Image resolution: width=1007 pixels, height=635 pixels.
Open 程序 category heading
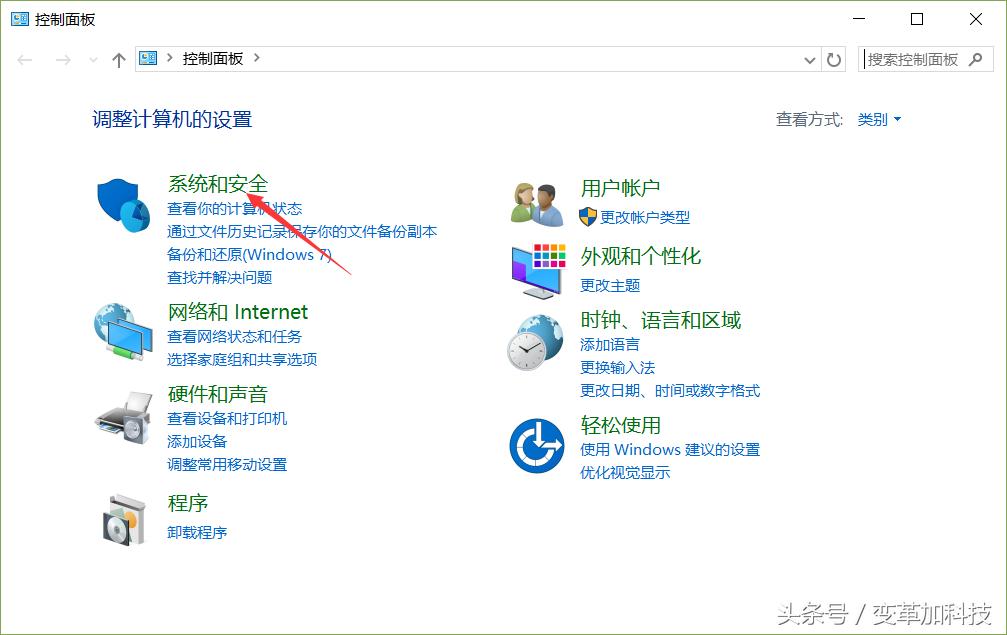[188, 503]
